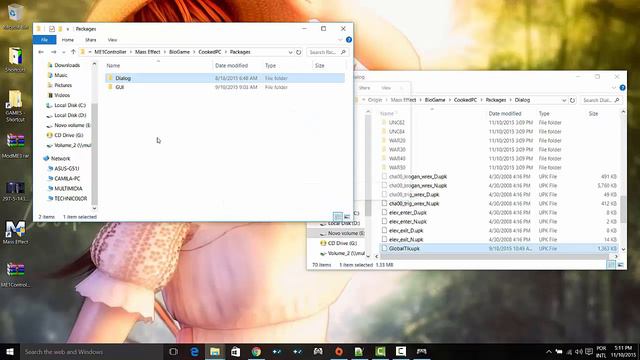Viewport: 640px width, 360px height.
Task: Open Help in the Dialog window
Action: [622, 88]
